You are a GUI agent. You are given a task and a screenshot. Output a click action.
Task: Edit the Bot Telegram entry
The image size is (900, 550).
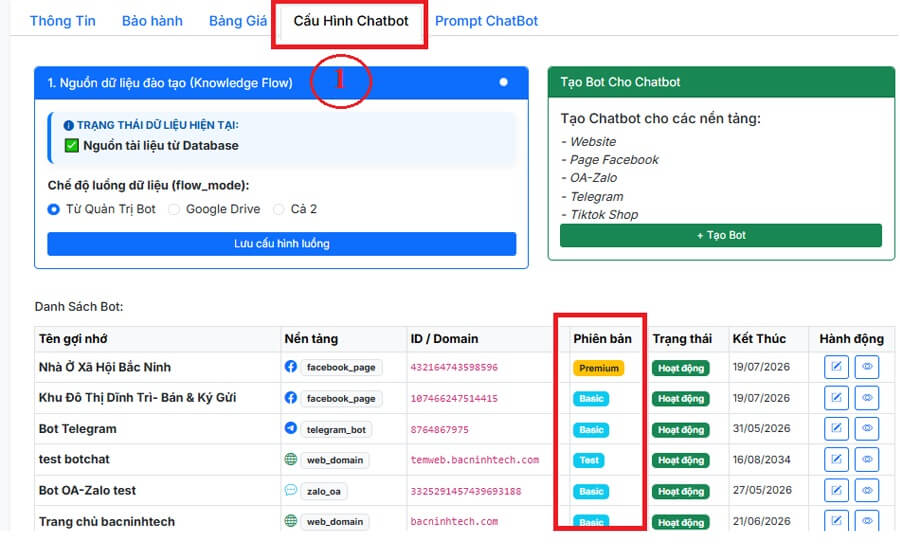coord(836,428)
